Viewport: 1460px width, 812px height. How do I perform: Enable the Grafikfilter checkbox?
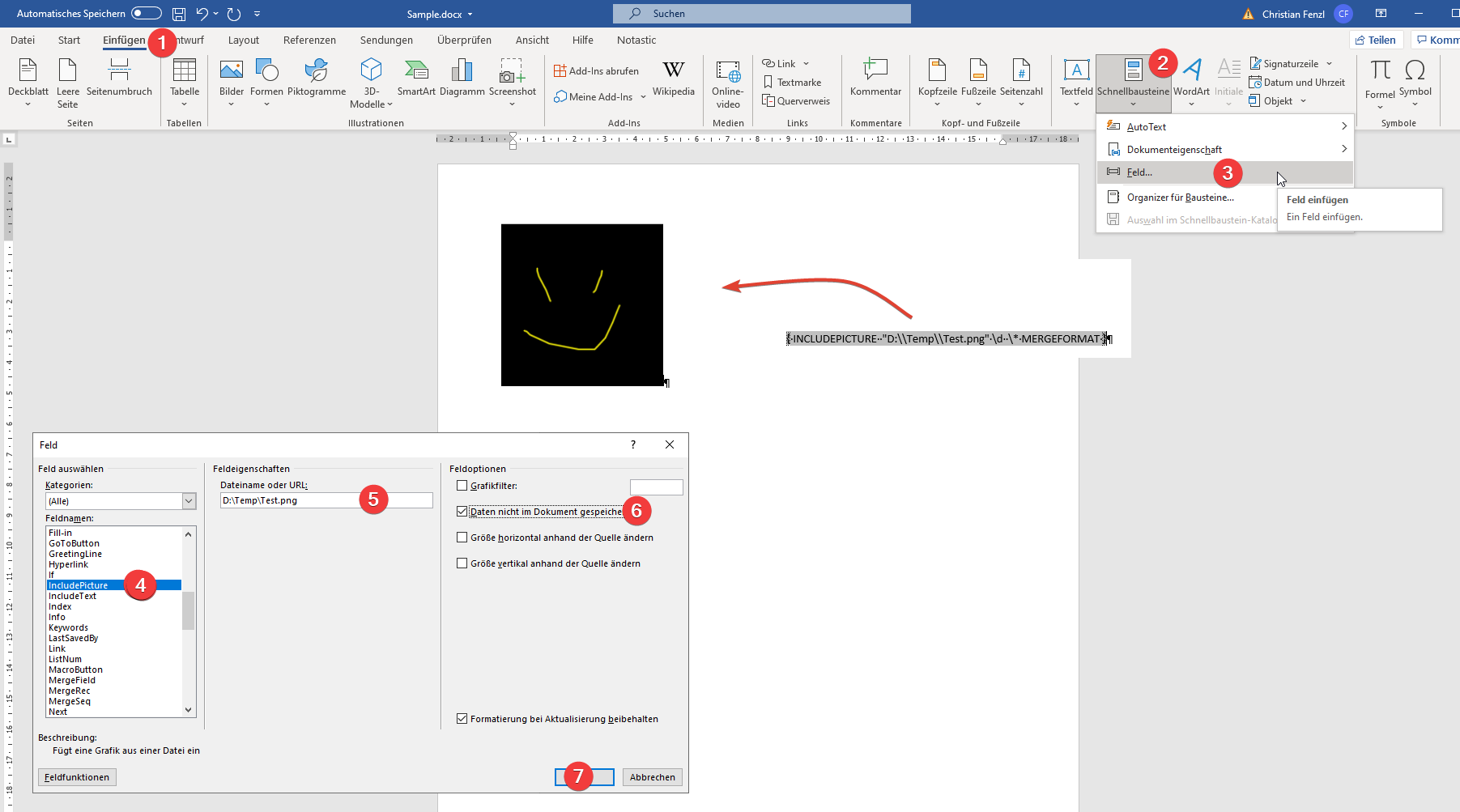tap(462, 486)
